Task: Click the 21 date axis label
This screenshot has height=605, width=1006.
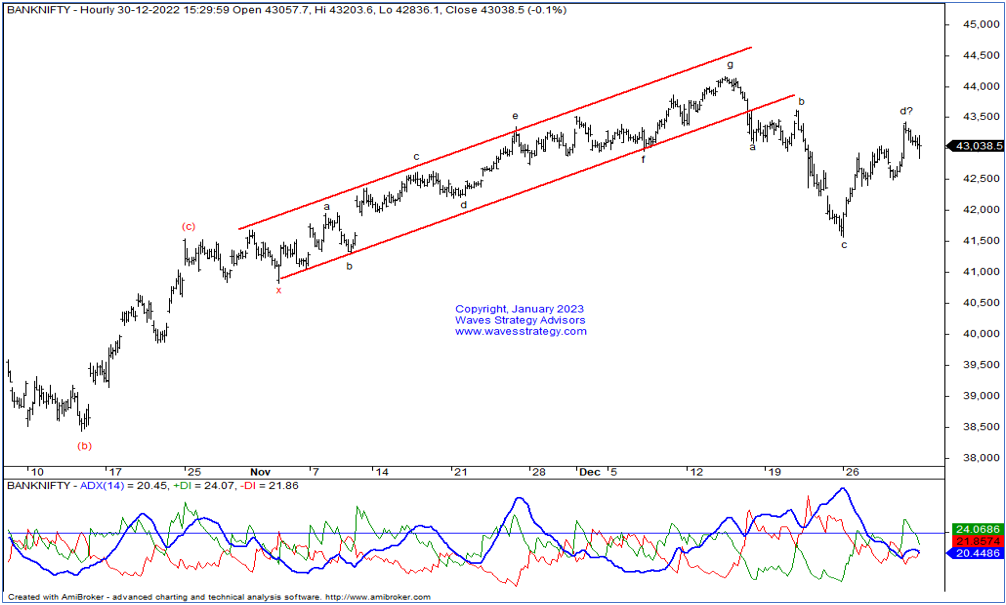Action: [460, 472]
